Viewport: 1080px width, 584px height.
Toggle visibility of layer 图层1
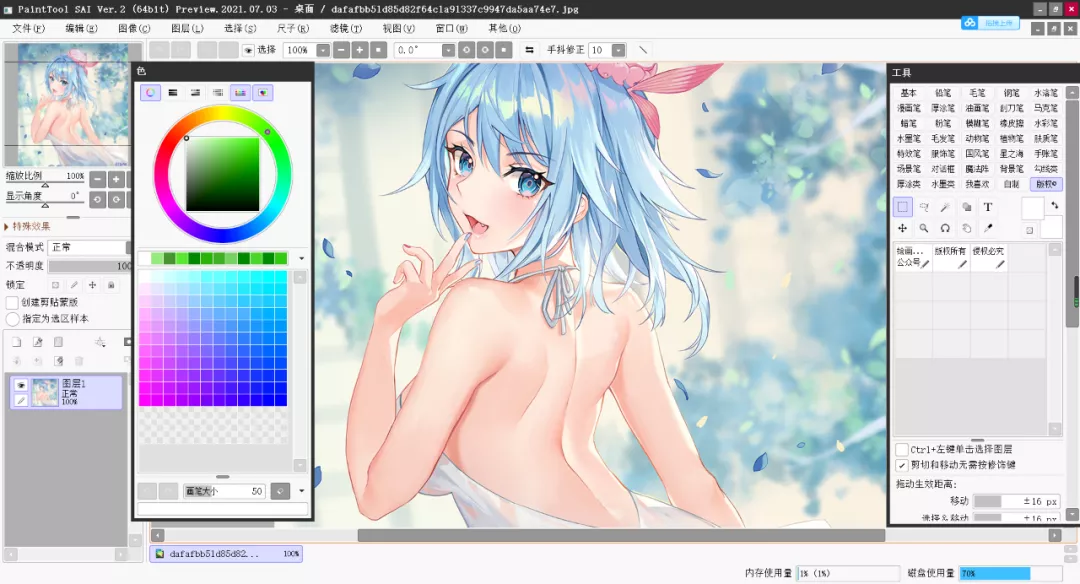pyautogui.click(x=21, y=385)
